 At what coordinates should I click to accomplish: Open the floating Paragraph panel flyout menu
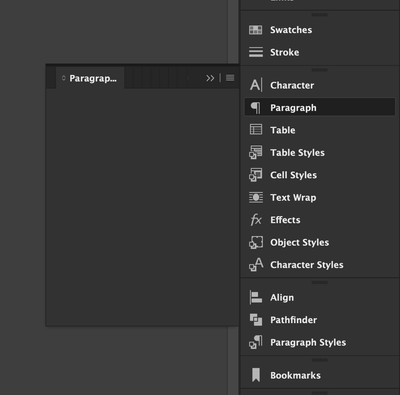pos(230,78)
